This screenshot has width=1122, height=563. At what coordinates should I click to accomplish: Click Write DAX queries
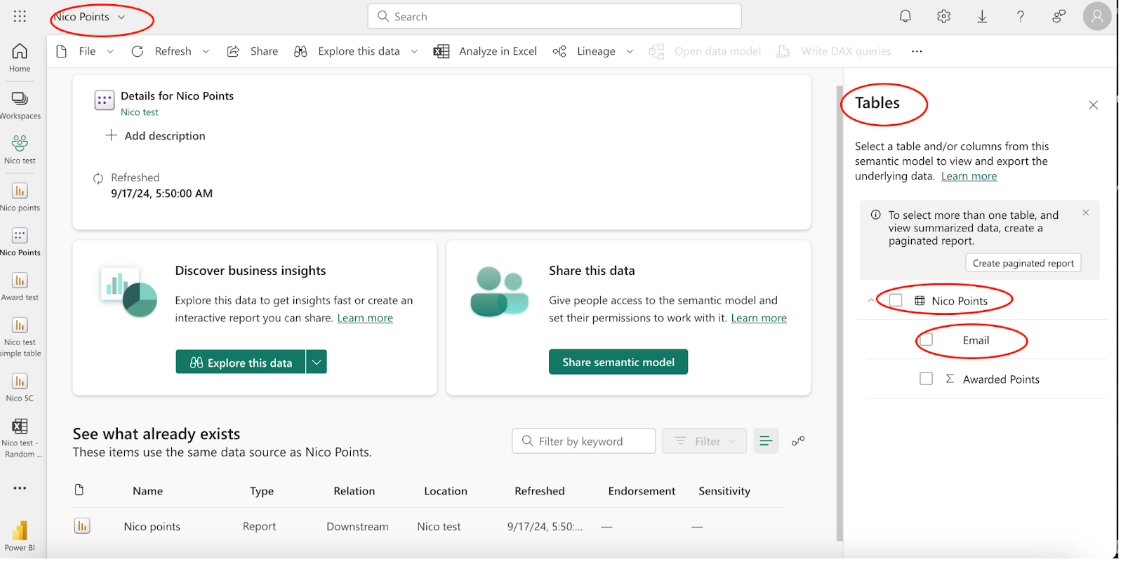tap(834, 52)
